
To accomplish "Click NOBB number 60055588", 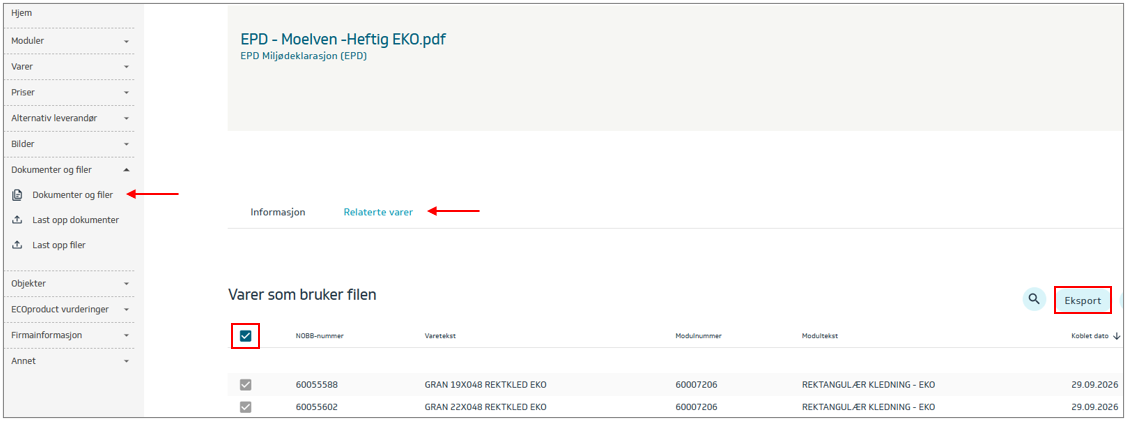I will (317, 384).
